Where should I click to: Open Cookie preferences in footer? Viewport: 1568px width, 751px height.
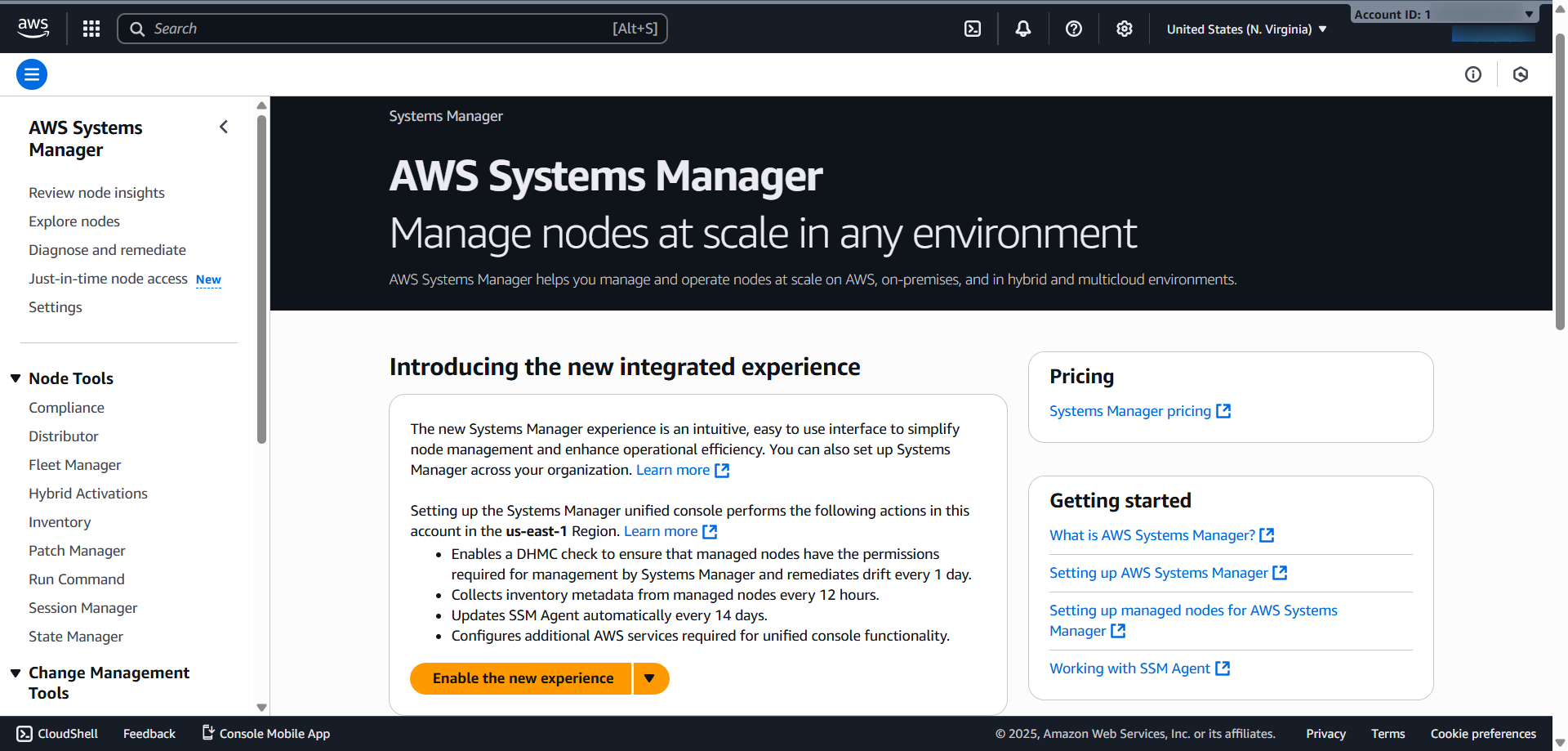(x=1483, y=734)
